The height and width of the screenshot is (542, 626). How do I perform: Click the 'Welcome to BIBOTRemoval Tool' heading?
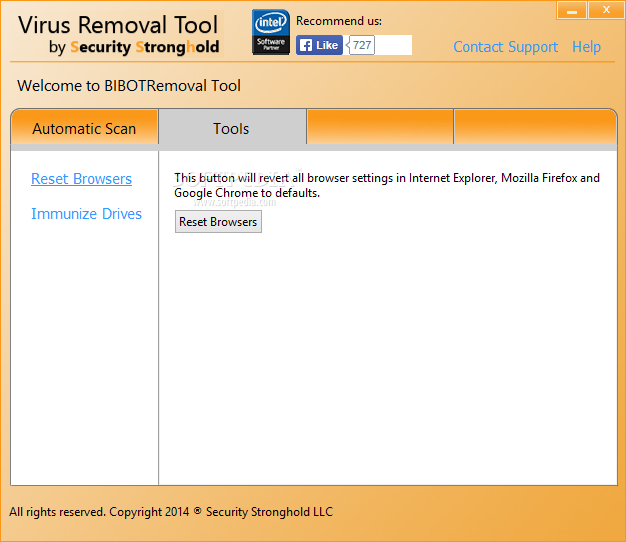pyautogui.click(x=129, y=86)
